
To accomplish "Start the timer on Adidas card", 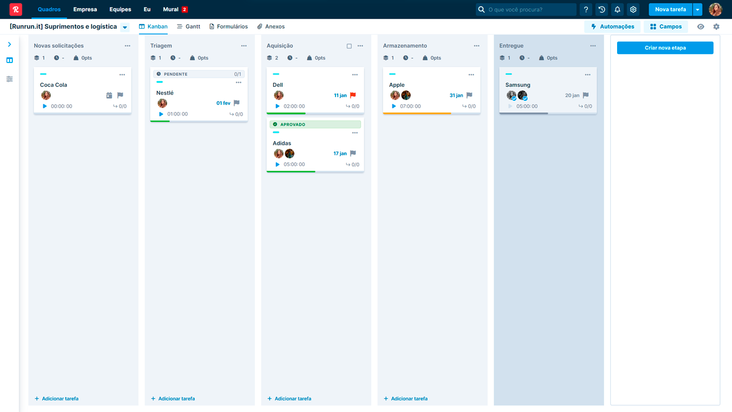I will click(x=277, y=164).
